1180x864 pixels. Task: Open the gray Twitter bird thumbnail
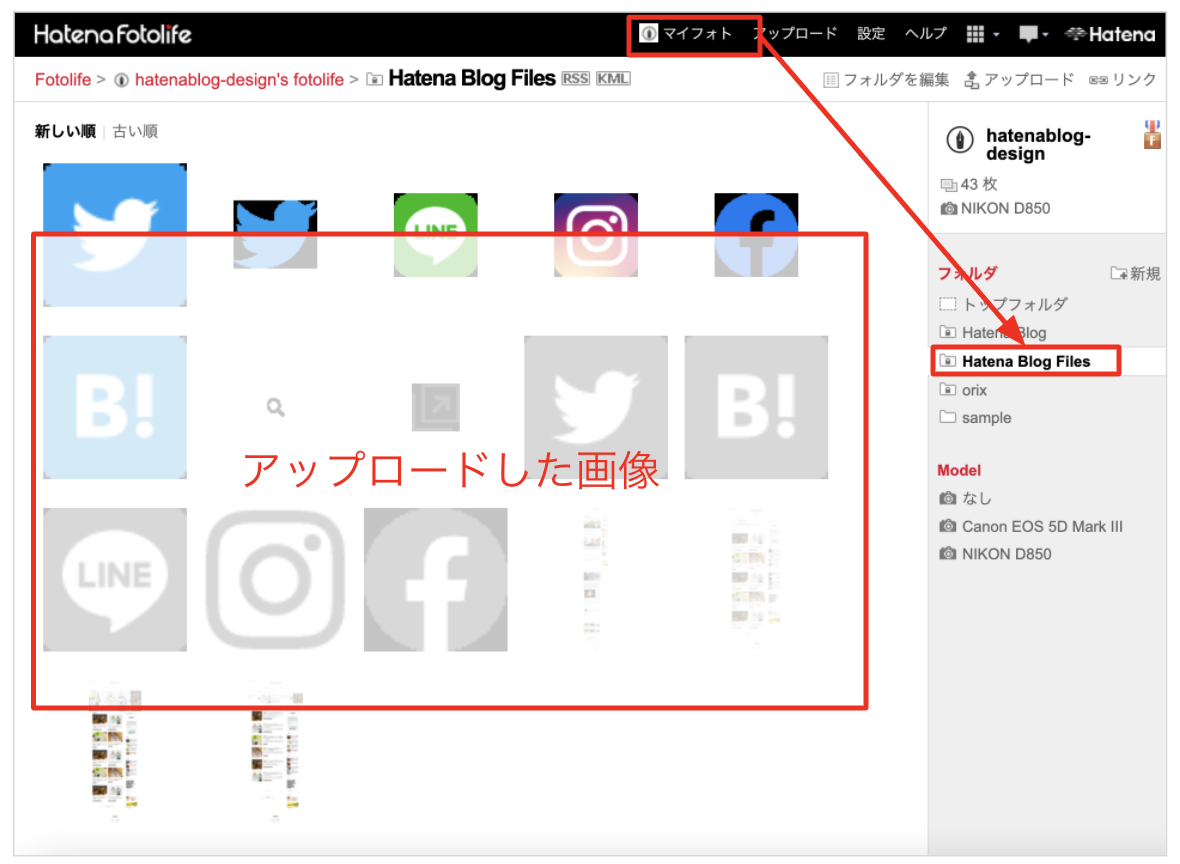596,407
